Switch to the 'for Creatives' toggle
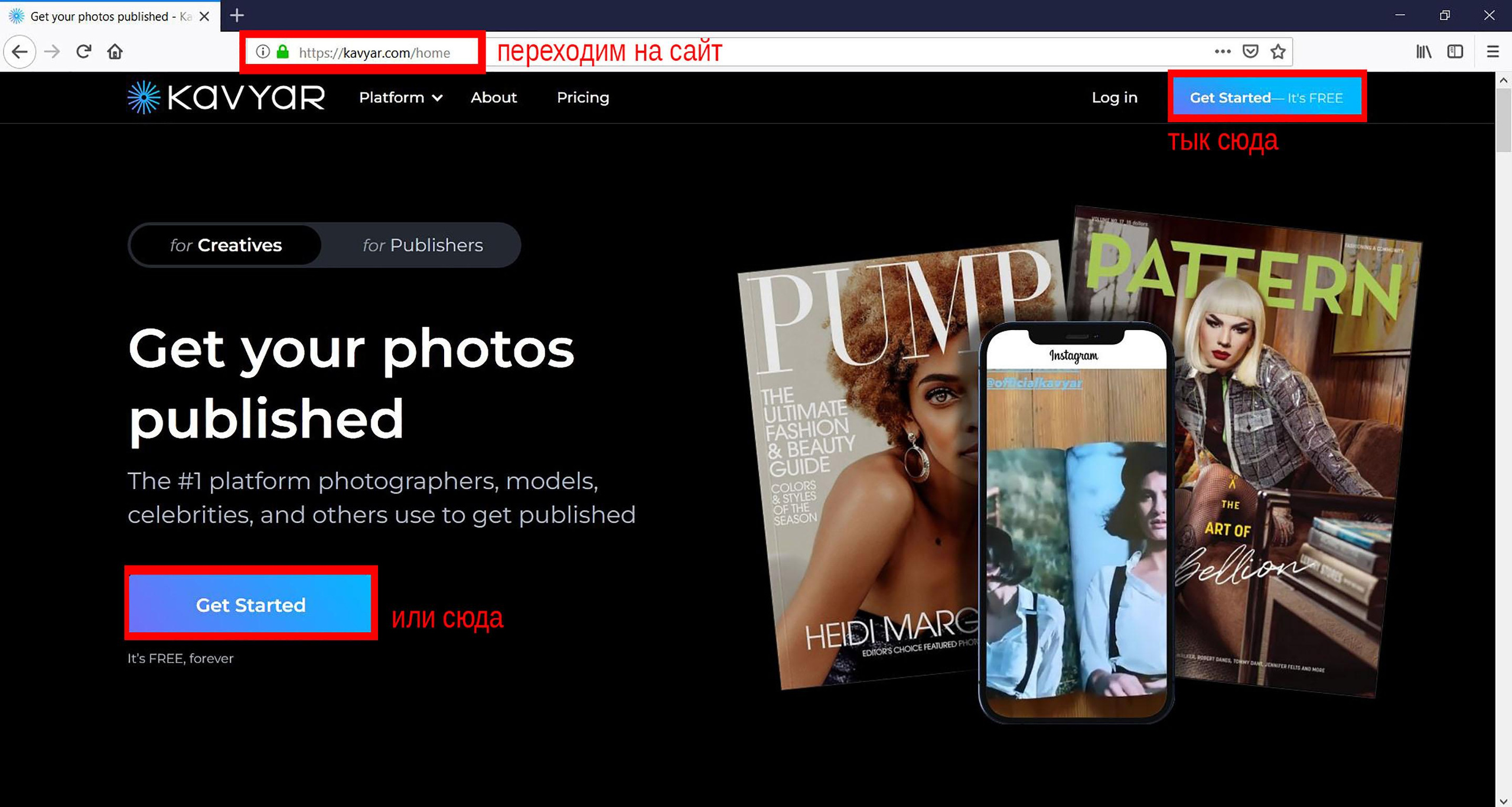Viewport: 1512px width, 807px height. tap(226, 245)
